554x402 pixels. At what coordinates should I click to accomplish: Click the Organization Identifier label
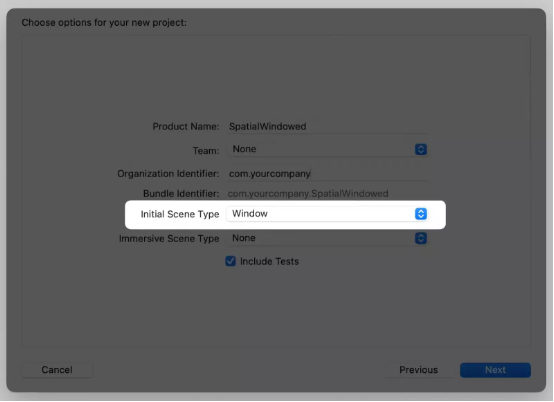pos(168,174)
